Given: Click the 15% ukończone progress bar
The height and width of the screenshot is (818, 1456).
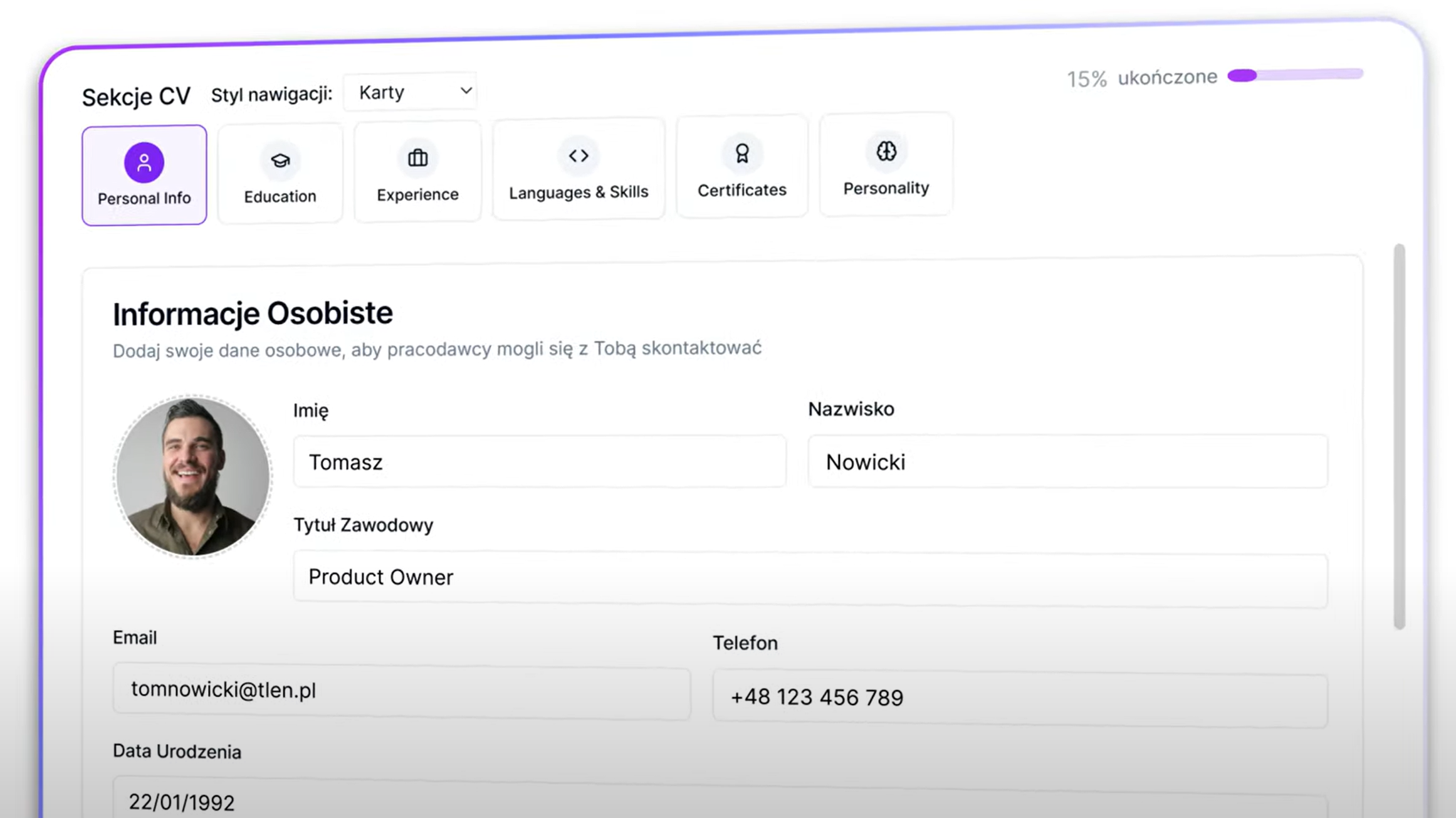Looking at the screenshot, I should (1295, 75).
